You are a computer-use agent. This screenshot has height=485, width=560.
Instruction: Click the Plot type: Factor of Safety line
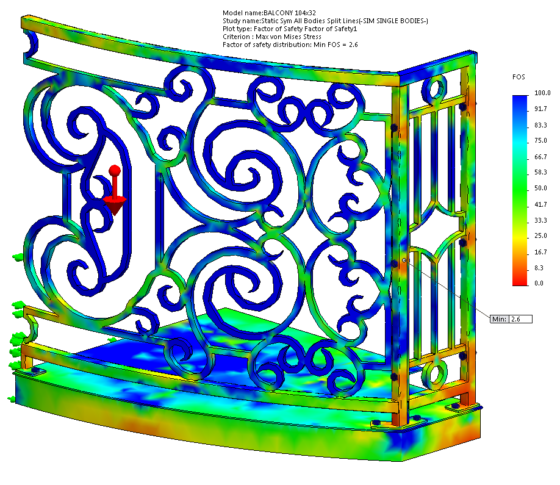(289, 29)
